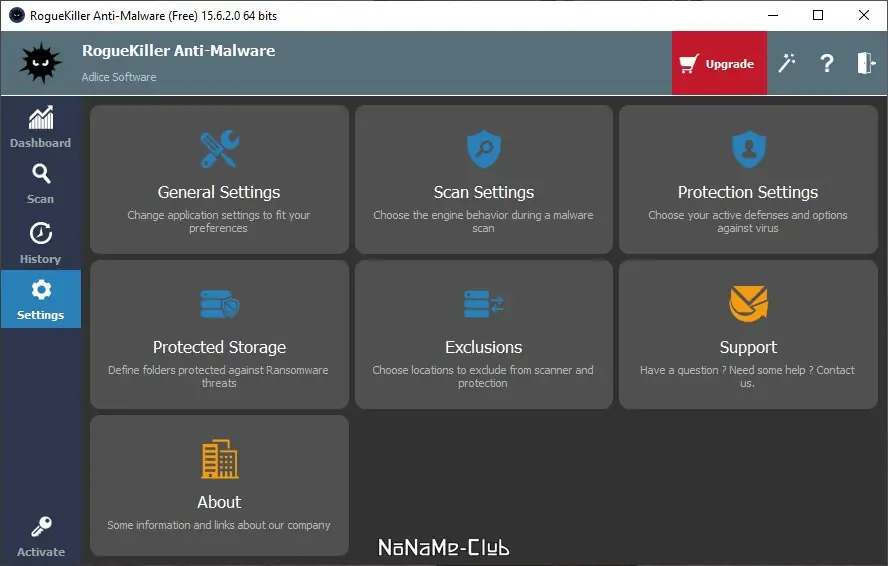Click the Protected Storage server shield icon
The image size is (888, 566).
click(x=220, y=304)
